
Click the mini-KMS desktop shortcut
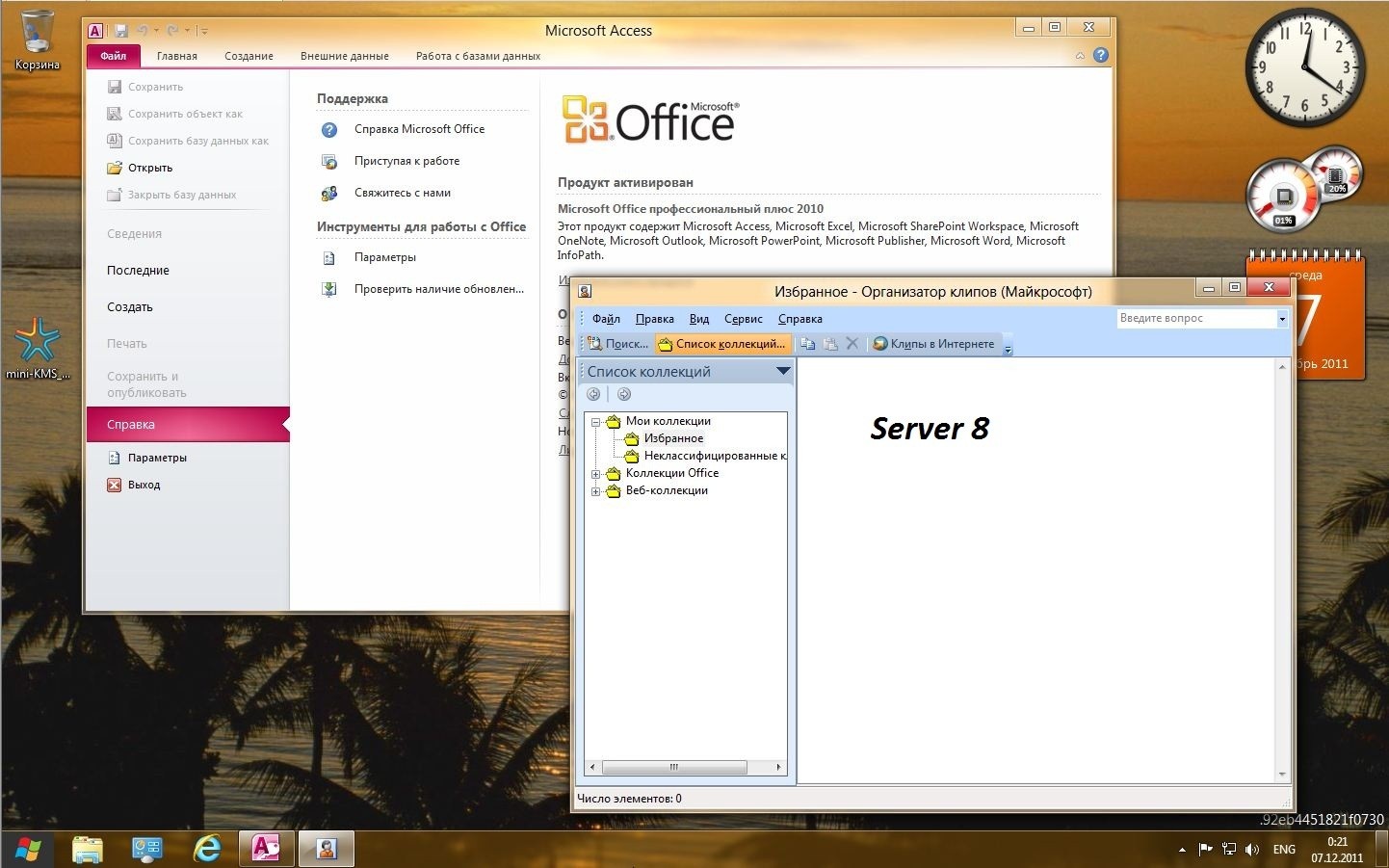(x=38, y=348)
